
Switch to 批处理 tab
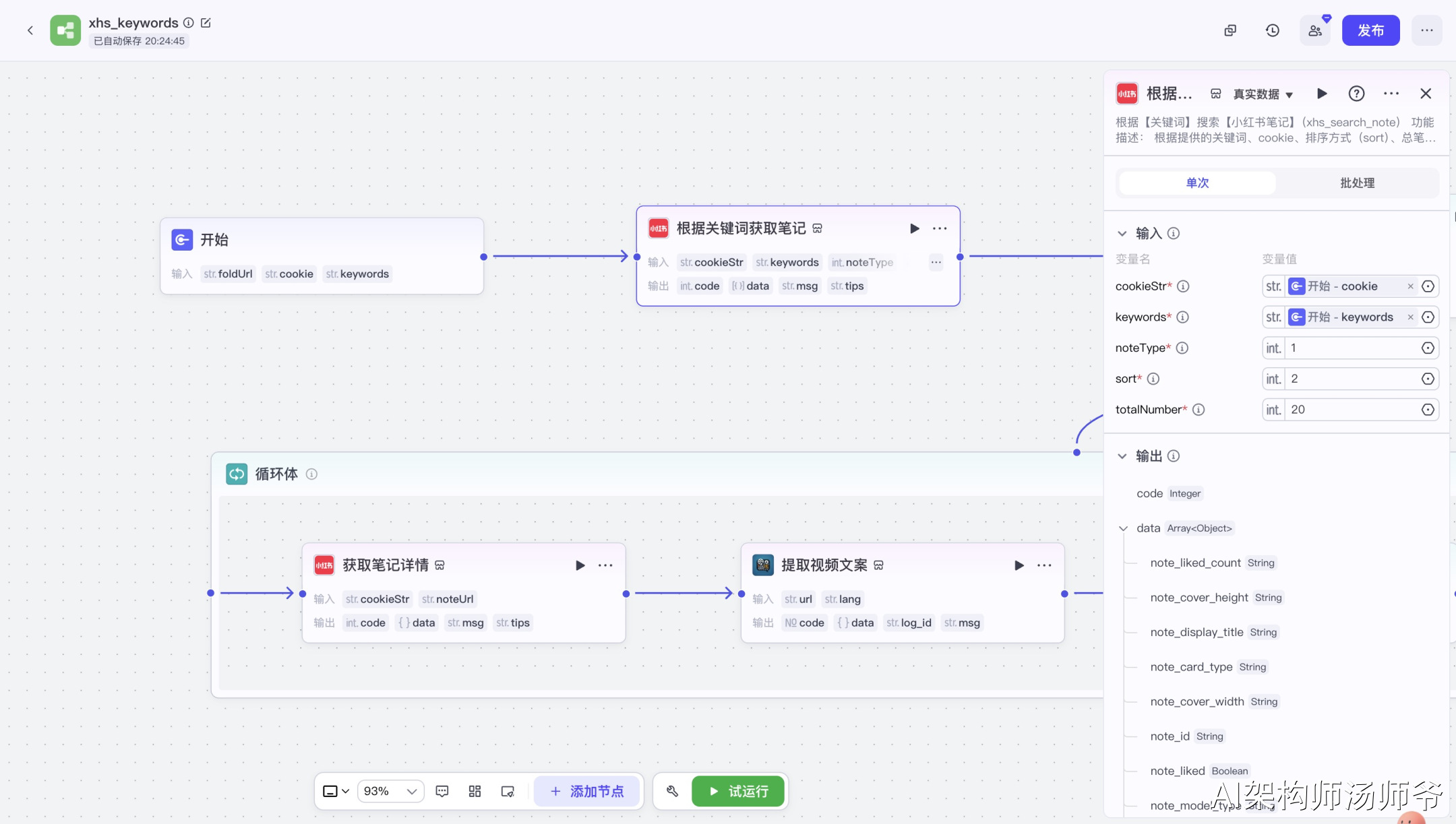tap(1357, 183)
